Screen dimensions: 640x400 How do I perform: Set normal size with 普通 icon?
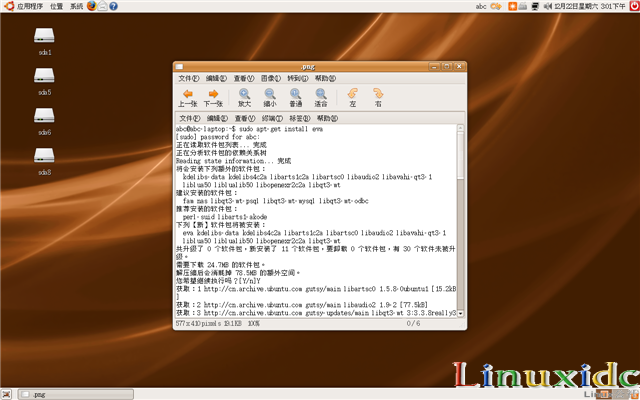pyautogui.click(x=296, y=98)
